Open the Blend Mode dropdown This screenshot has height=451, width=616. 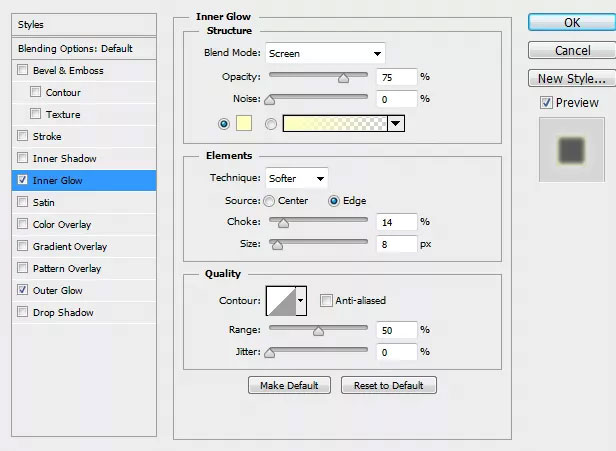click(325, 53)
